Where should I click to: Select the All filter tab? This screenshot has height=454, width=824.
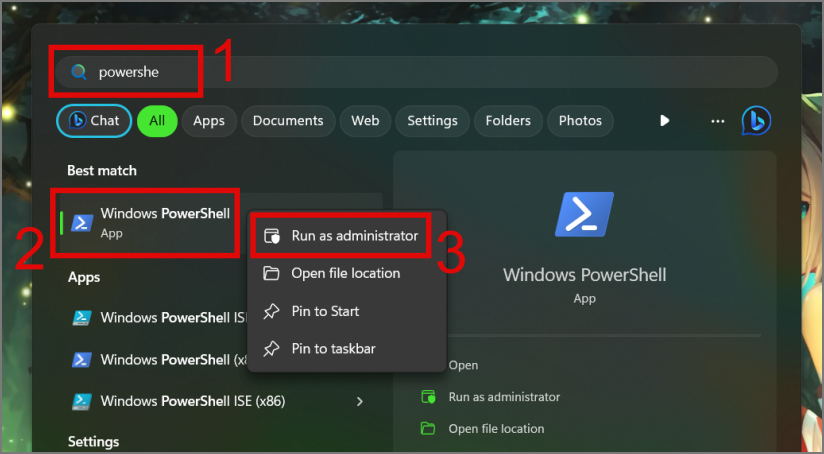[157, 121]
